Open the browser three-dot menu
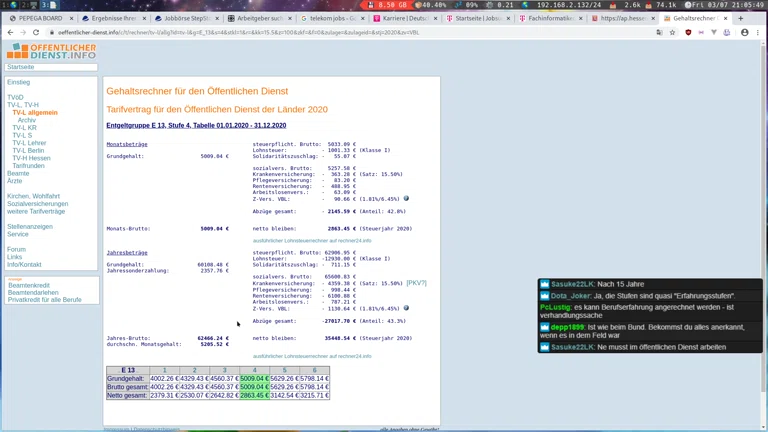Image resolution: width=768 pixels, height=432 pixels. point(758,32)
